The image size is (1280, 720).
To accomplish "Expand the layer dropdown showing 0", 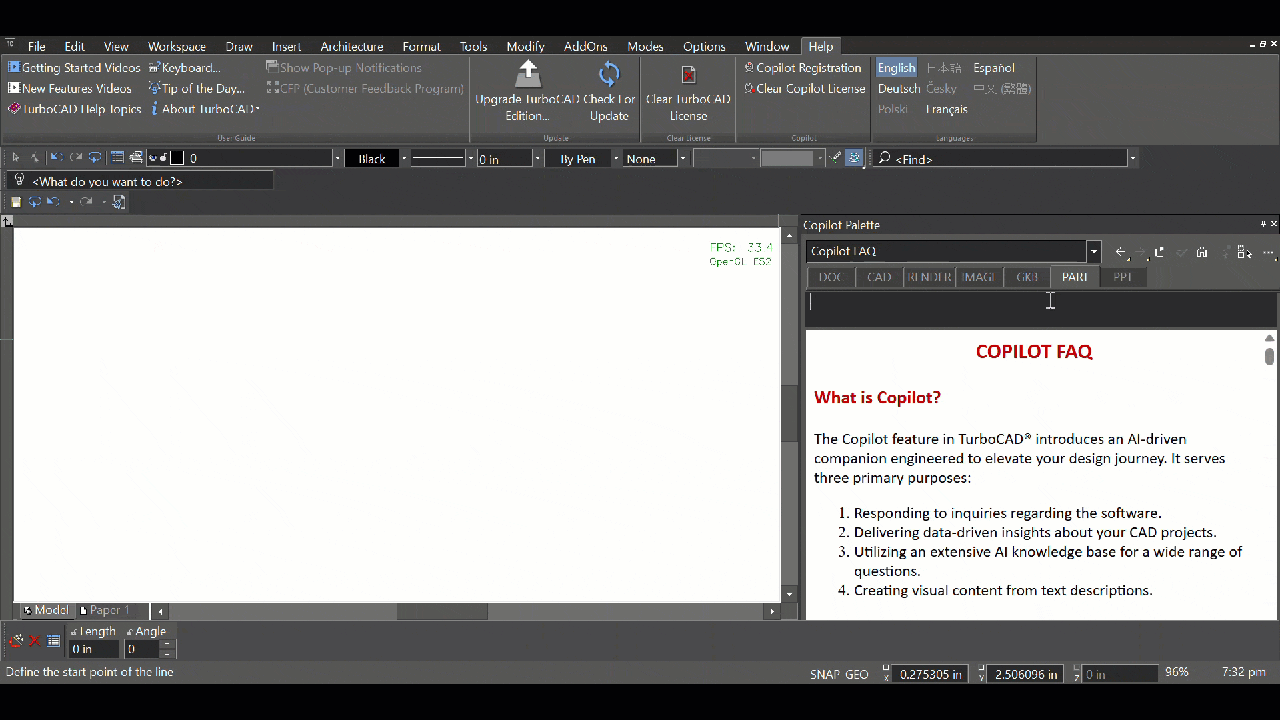I will (336, 158).
